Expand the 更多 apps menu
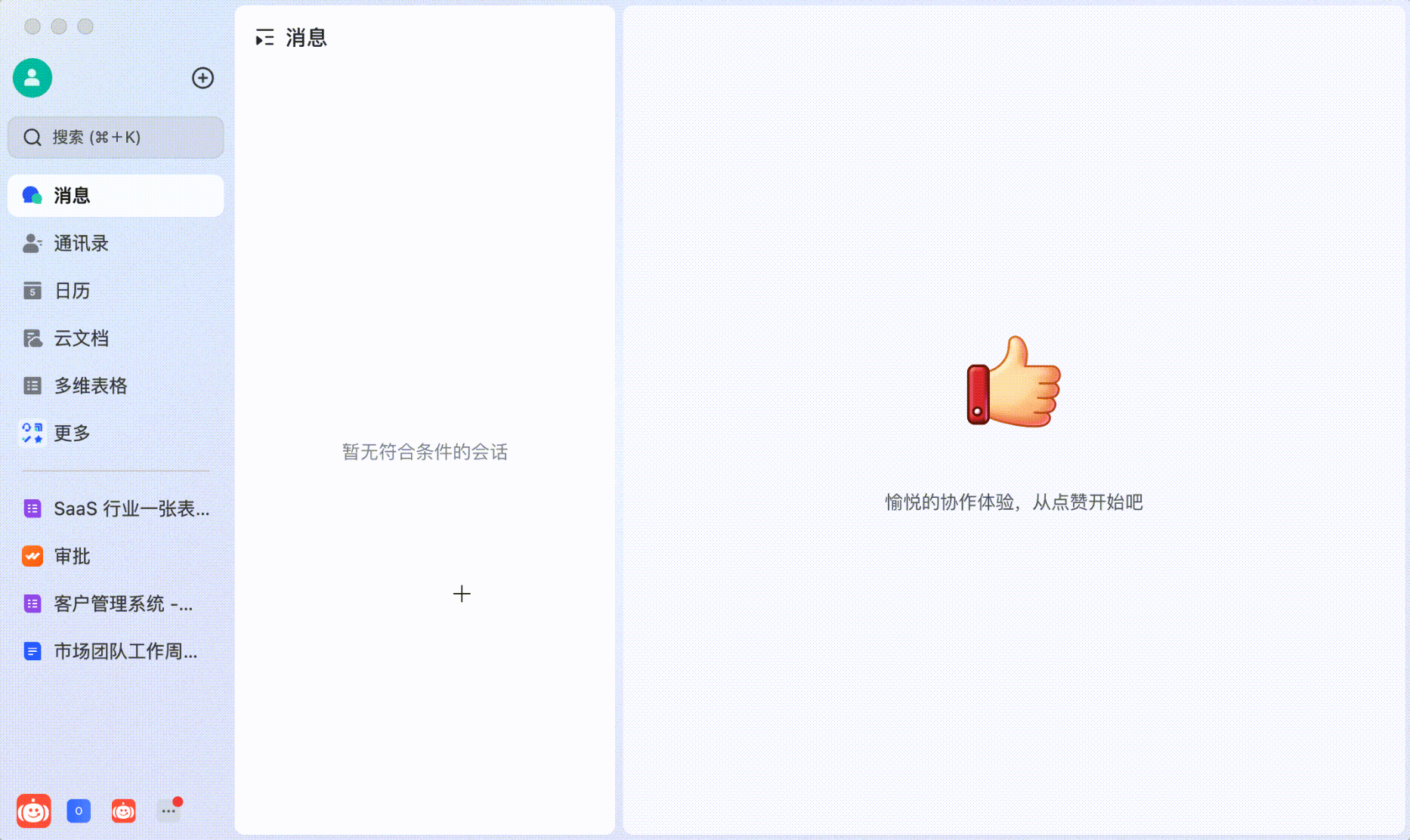 point(72,434)
